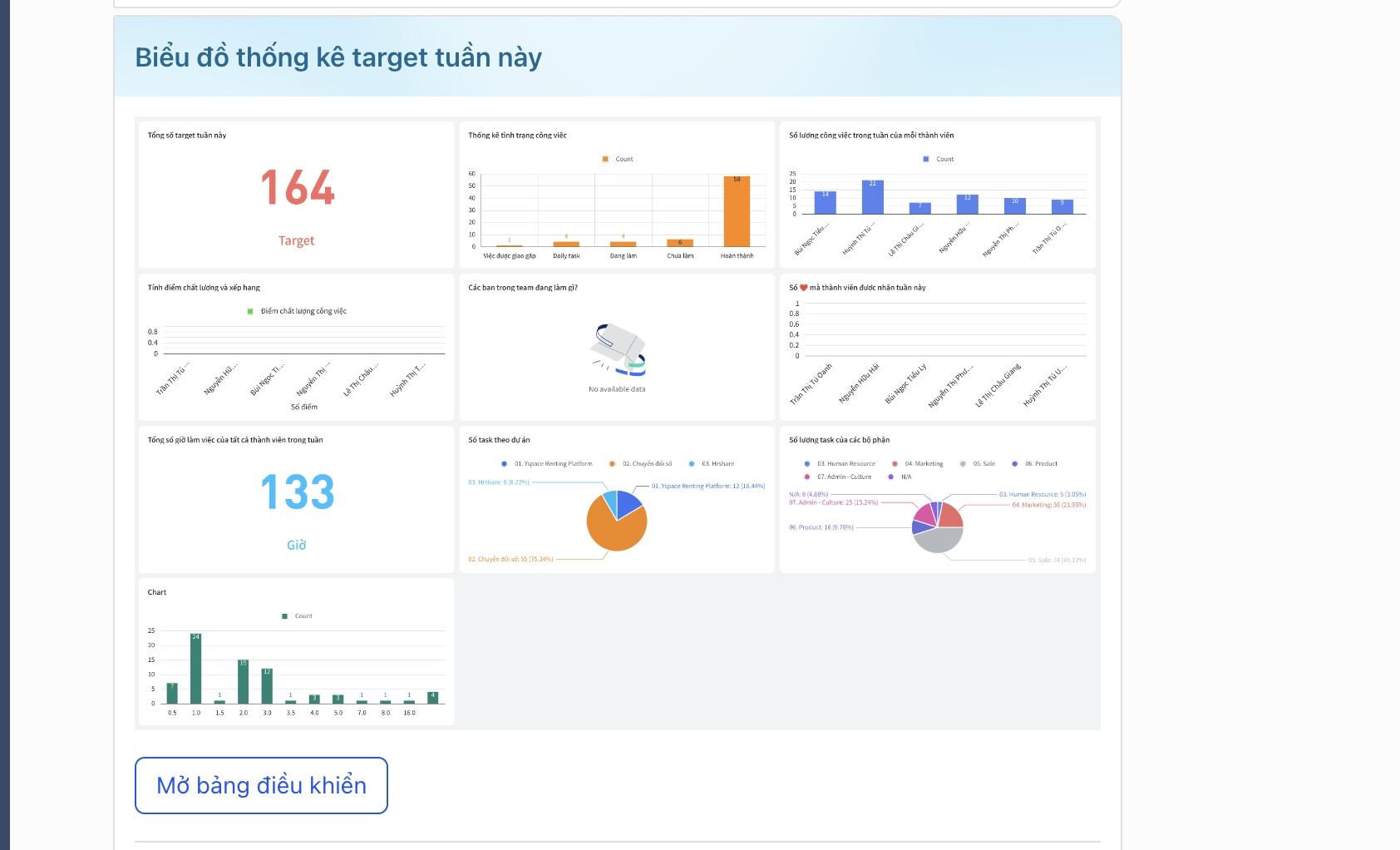The width and height of the screenshot is (1400, 850).
Task: Click the 'Các bạn trong team đang làm gì?' title
Action: [x=523, y=288]
